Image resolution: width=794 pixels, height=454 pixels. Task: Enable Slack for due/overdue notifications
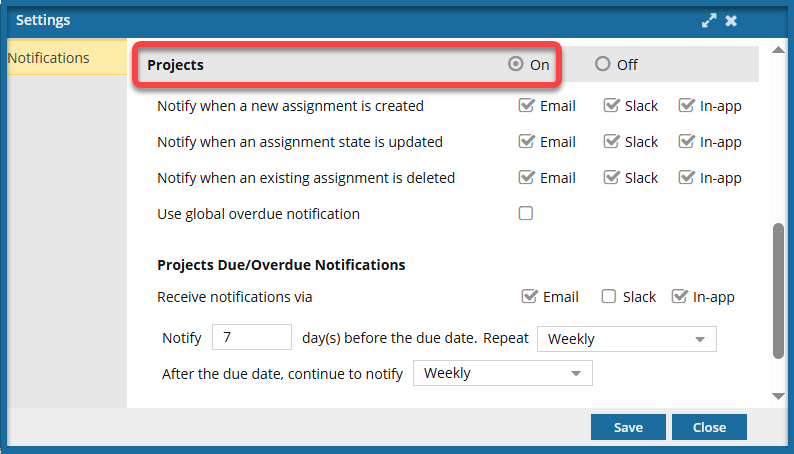pos(609,297)
